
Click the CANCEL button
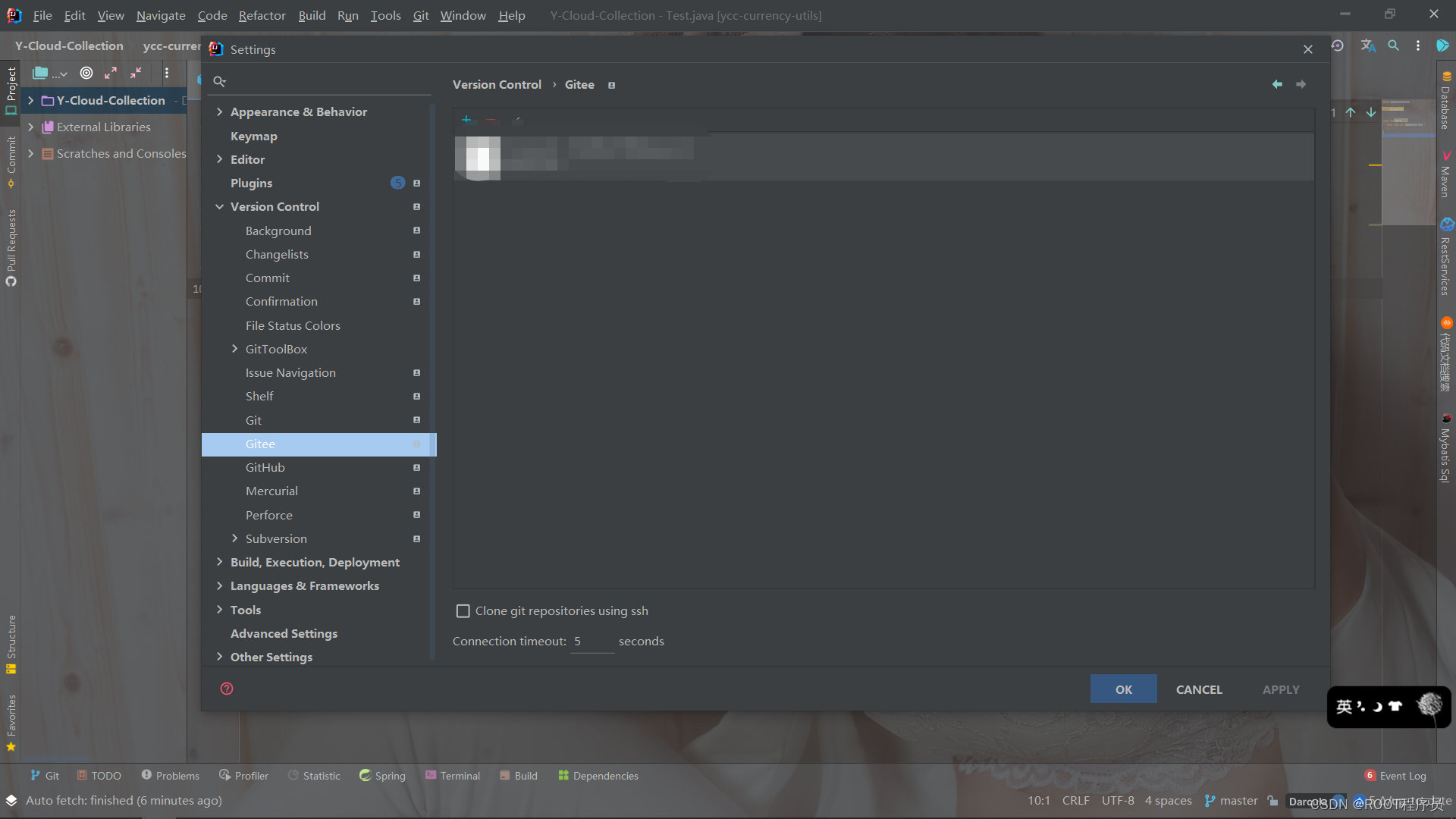[1199, 689]
